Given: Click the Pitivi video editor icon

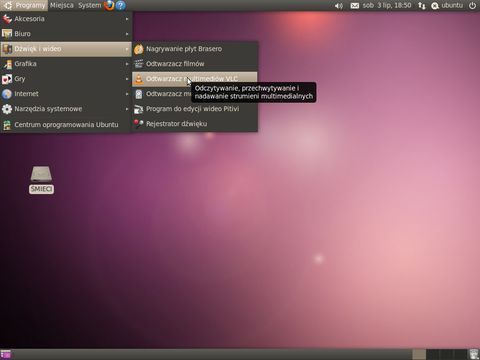Looking at the screenshot, I should tap(138, 109).
